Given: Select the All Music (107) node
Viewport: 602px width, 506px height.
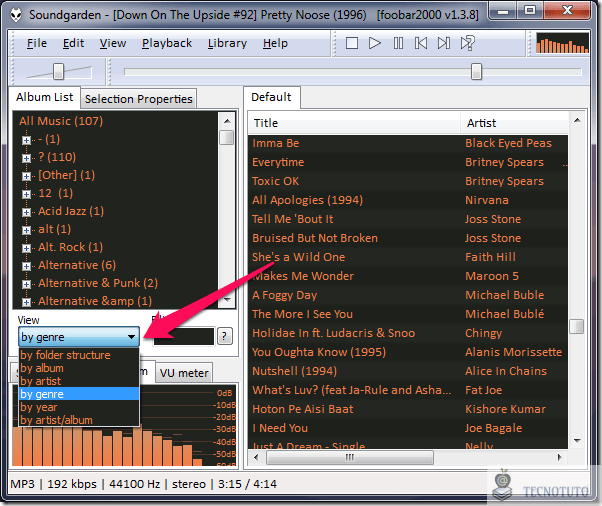Looking at the screenshot, I should pyautogui.click(x=61, y=121).
